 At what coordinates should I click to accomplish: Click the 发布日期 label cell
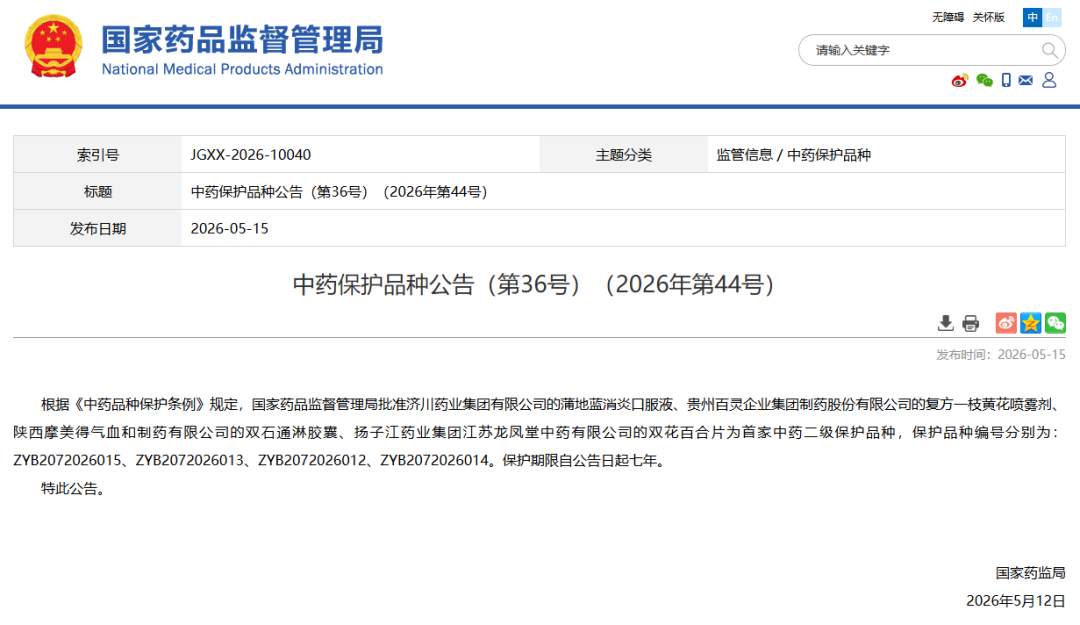point(98,229)
